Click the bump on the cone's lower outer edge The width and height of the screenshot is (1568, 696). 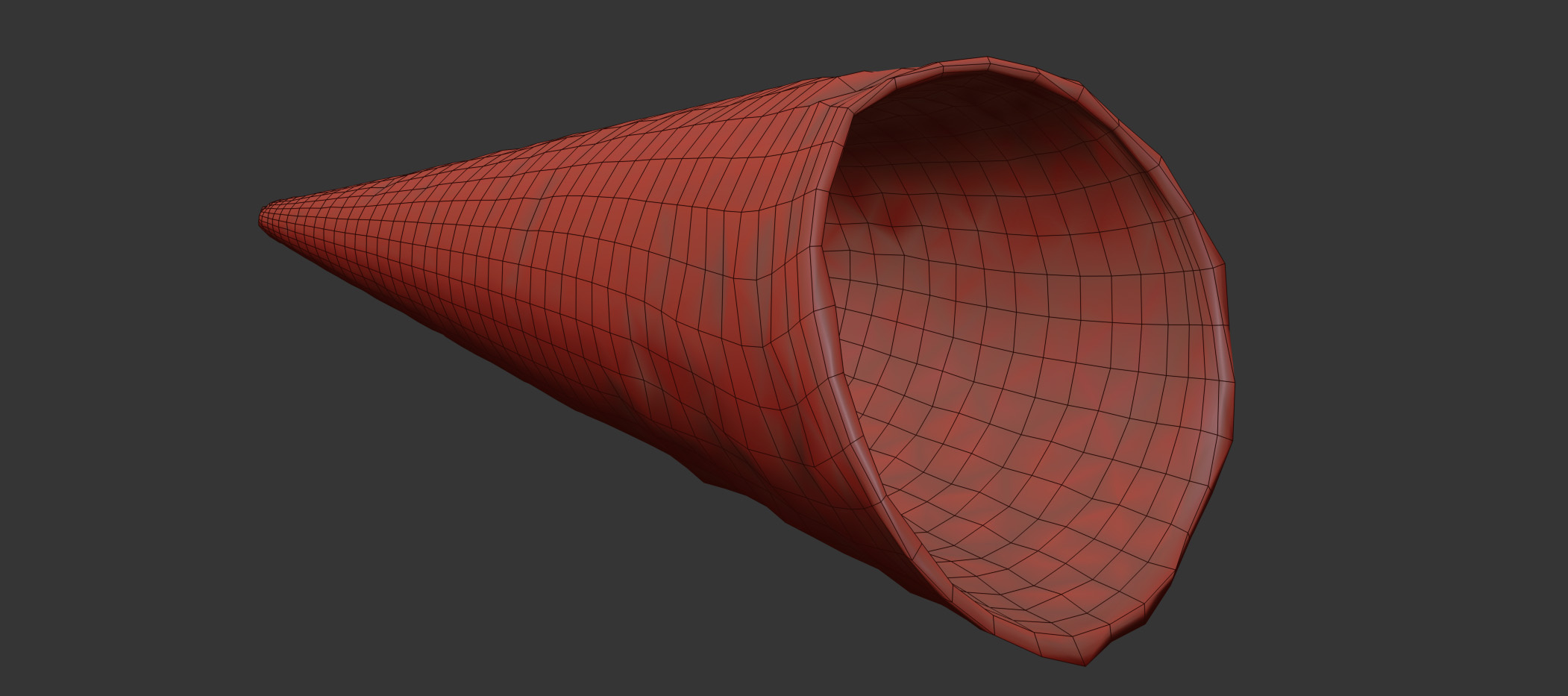(709, 479)
